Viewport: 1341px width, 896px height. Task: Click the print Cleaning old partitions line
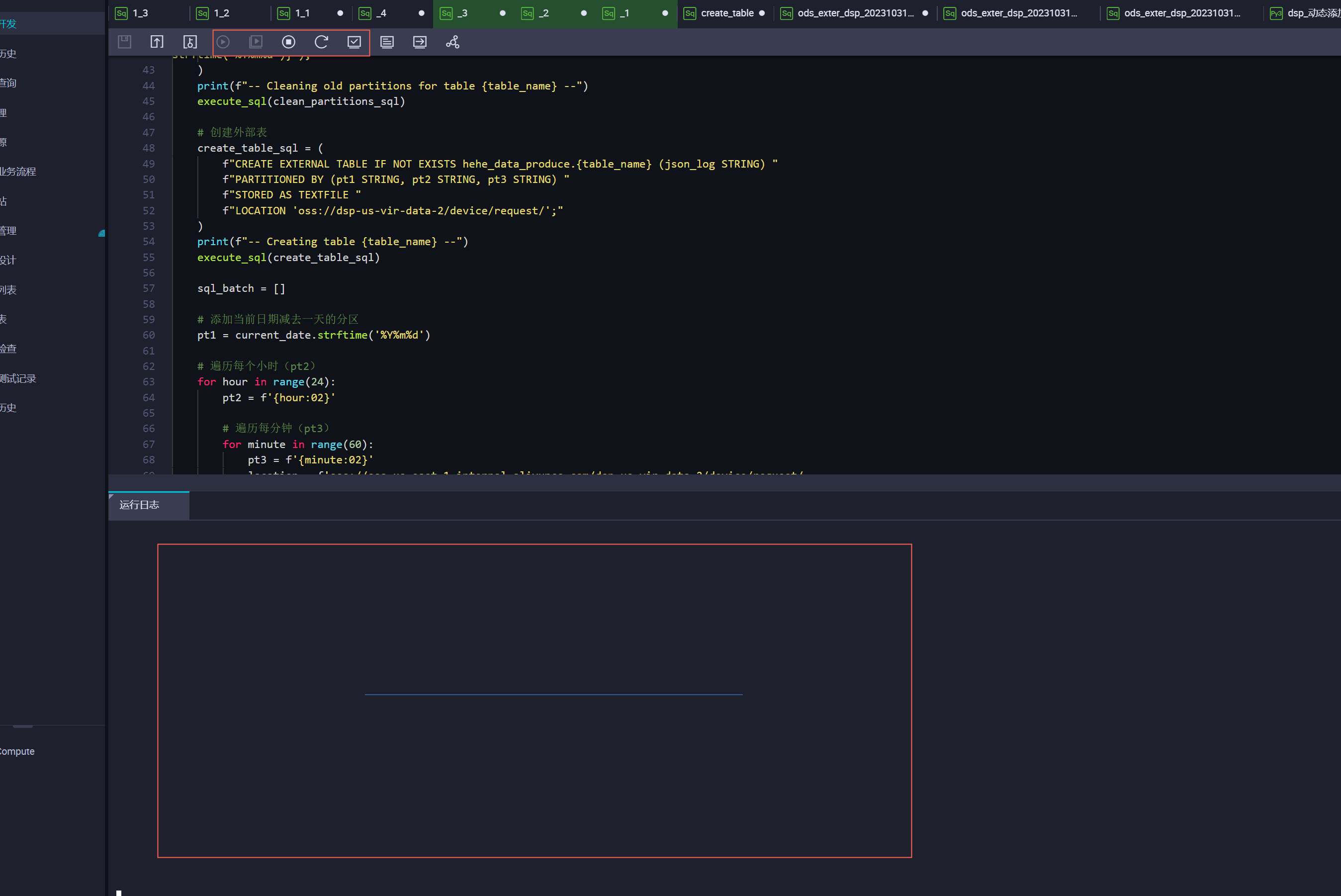(392, 86)
